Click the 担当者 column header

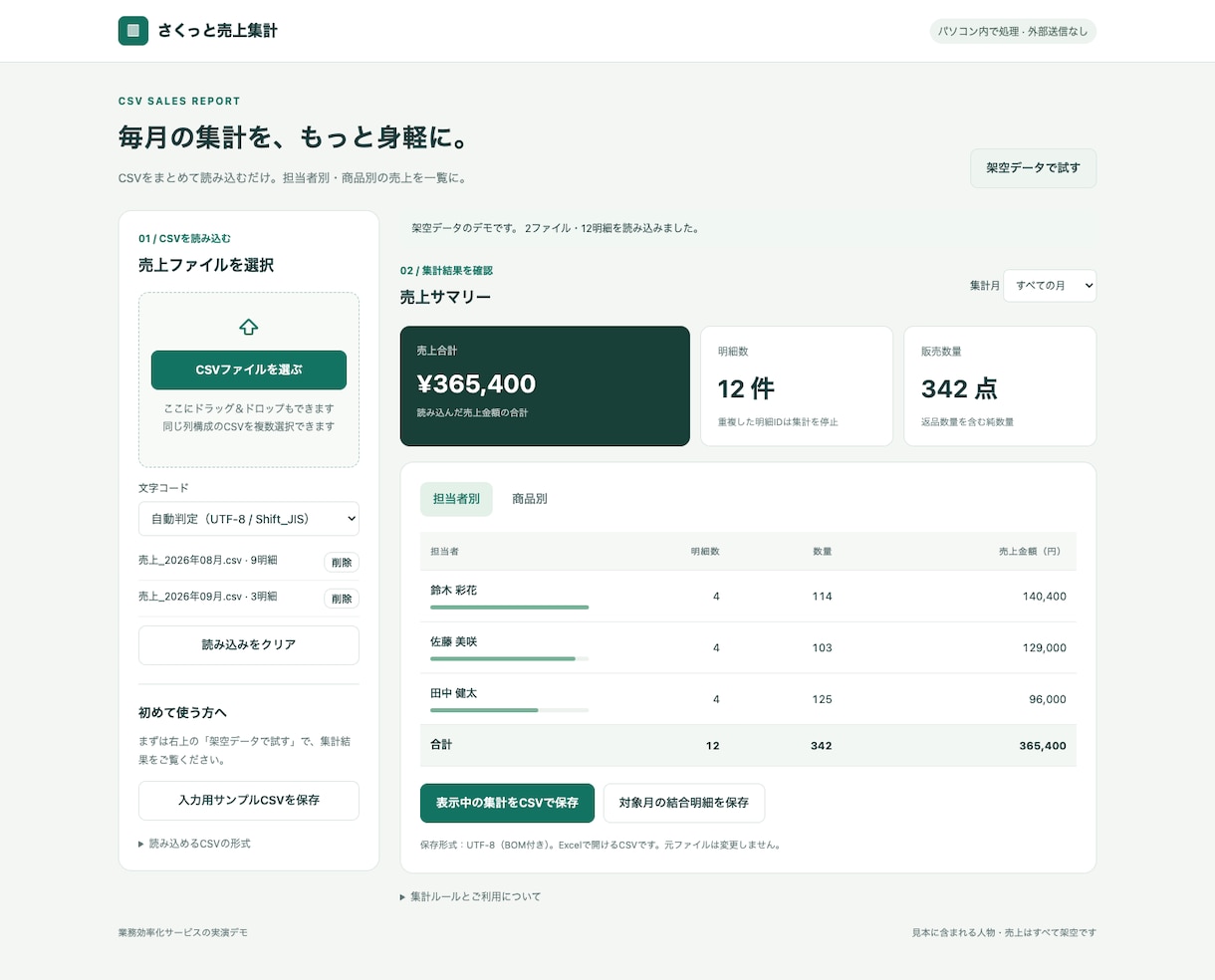pyautogui.click(x=444, y=552)
